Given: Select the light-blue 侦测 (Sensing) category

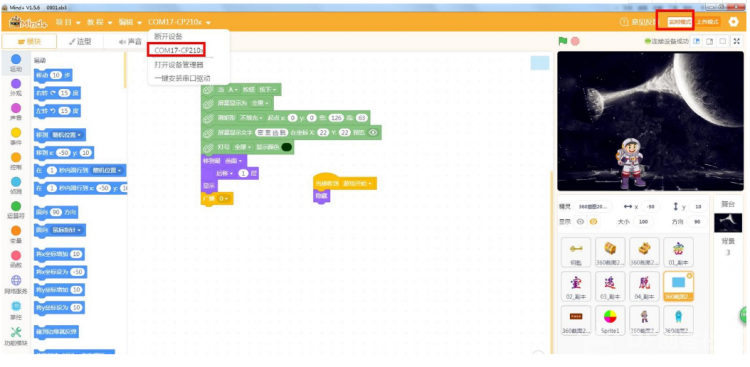Looking at the screenshot, I should pyautogui.click(x=16, y=185).
